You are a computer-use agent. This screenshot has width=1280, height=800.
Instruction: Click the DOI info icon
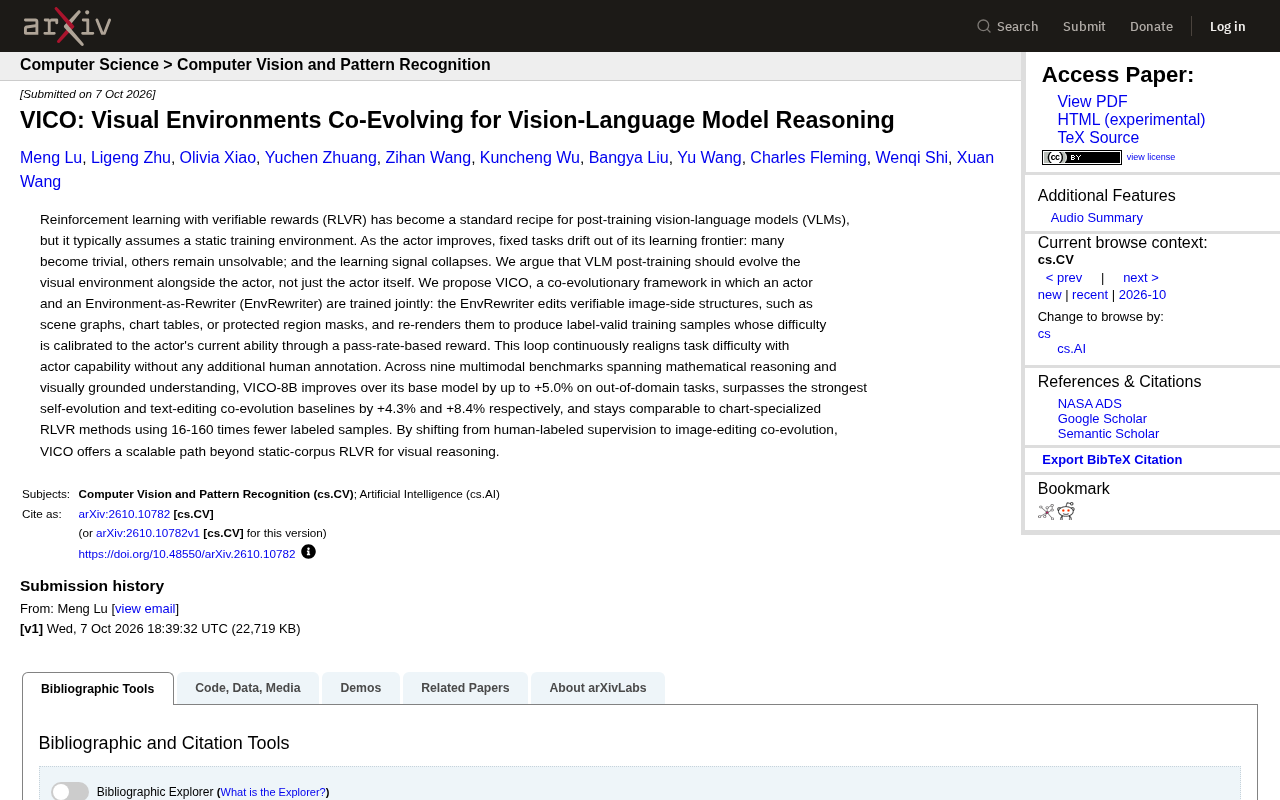click(308, 551)
